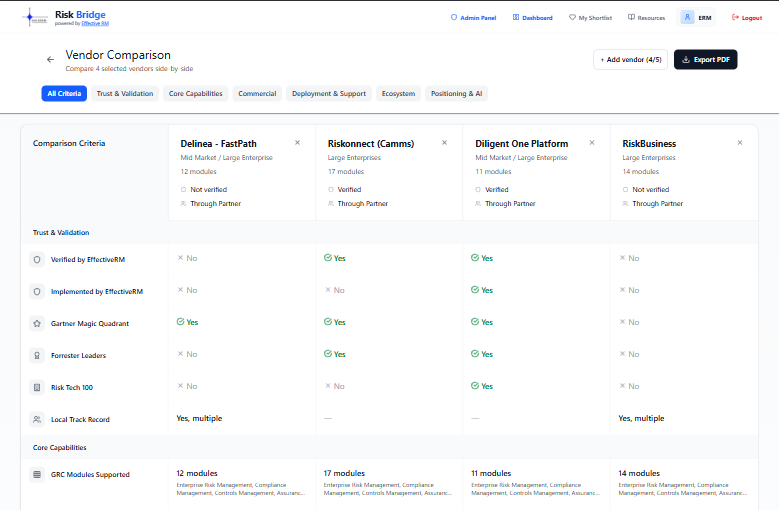This screenshot has height=510, width=779.
Task: Click Riskonnect's No for Risk Tech 100
Action: pyautogui.click(x=335, y=386)
